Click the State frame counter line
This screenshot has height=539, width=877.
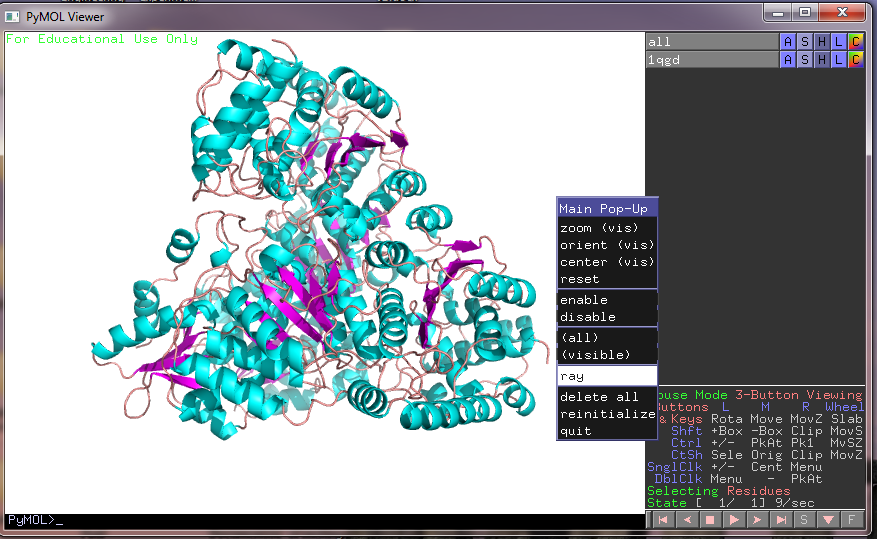click(x=730, y=503)
